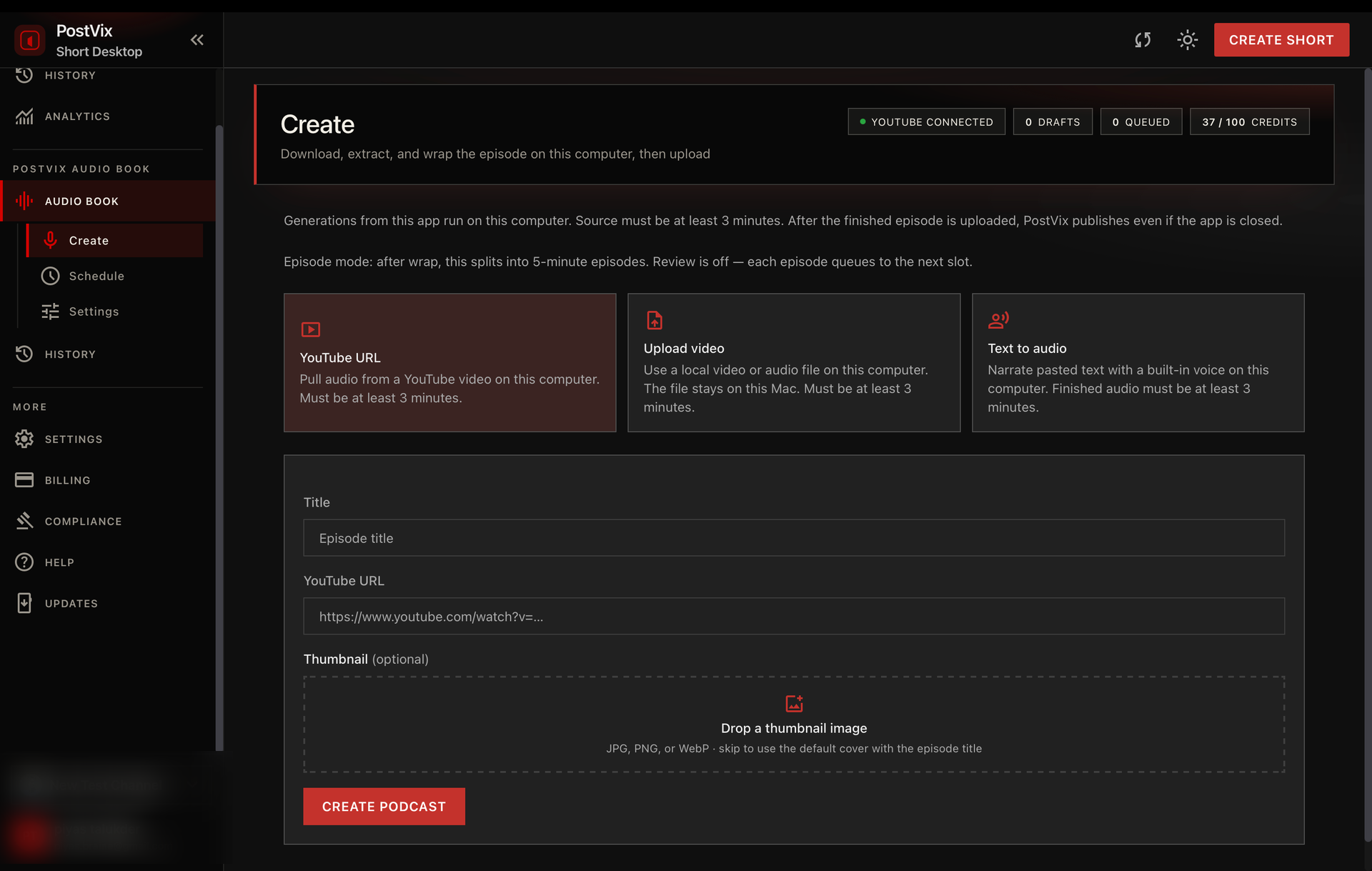Focus the Episode title input field

[794, 538]
